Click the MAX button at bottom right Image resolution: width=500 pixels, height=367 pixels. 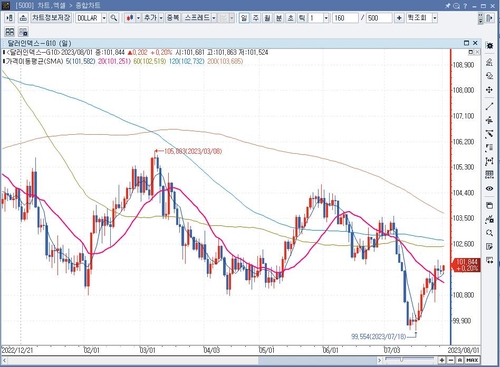coord(472,360)
